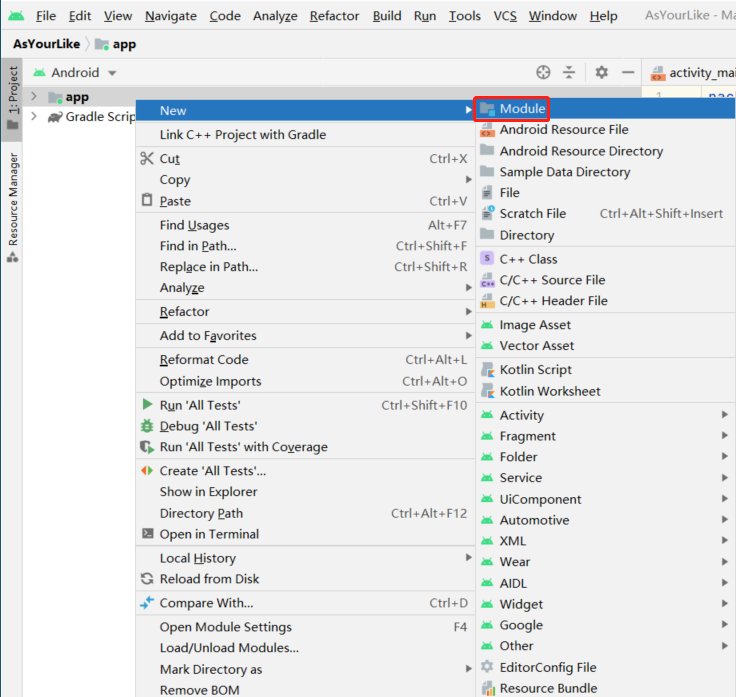Expand the Local History submenu arrow

click(468, 557)
